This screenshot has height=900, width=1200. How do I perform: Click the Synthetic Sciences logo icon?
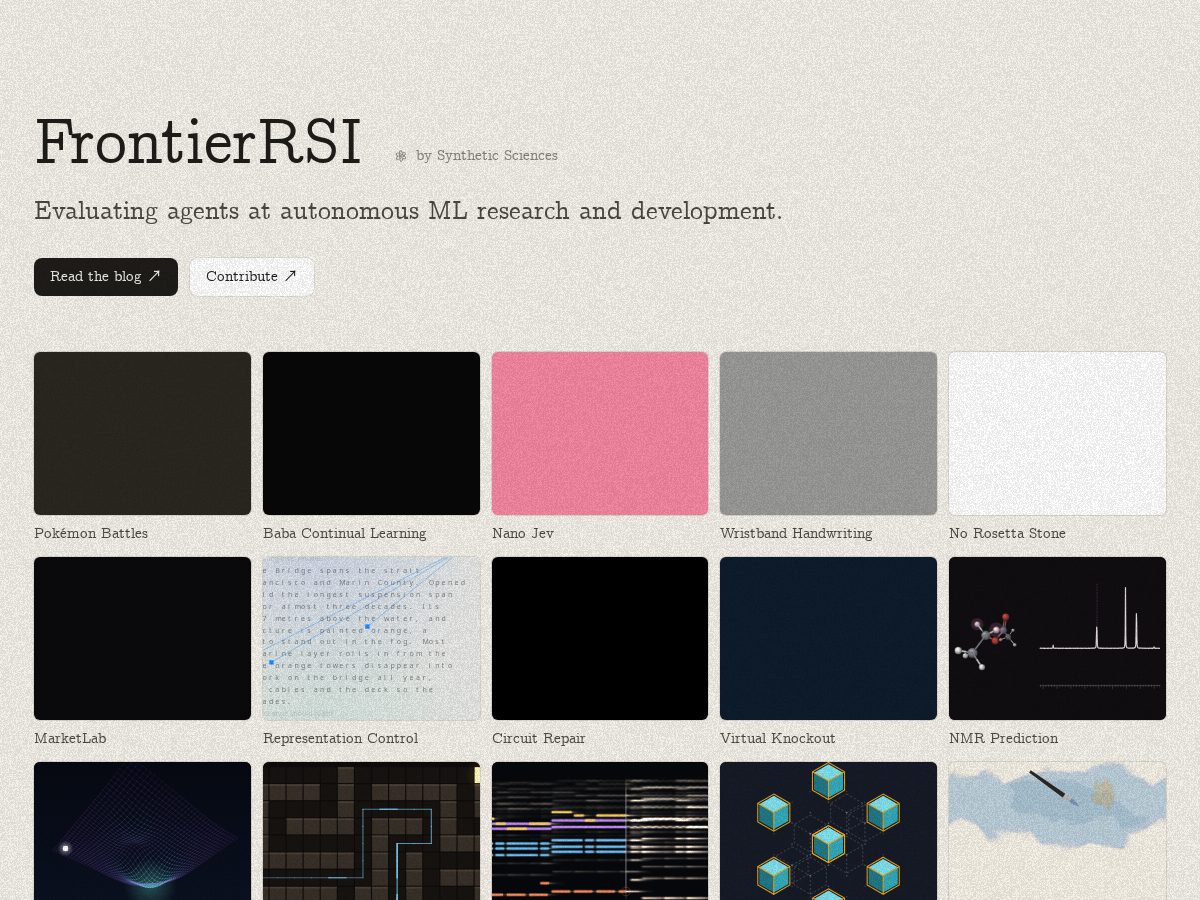tap(401, 156)
